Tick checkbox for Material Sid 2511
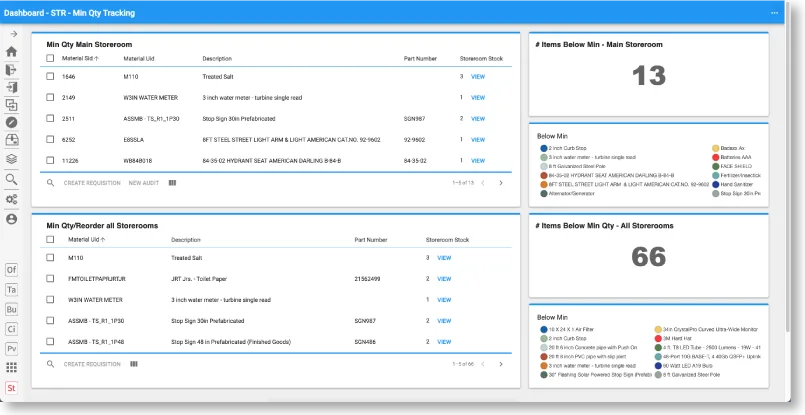This screenshot has width=805, height=415. [x=50, y=119]
